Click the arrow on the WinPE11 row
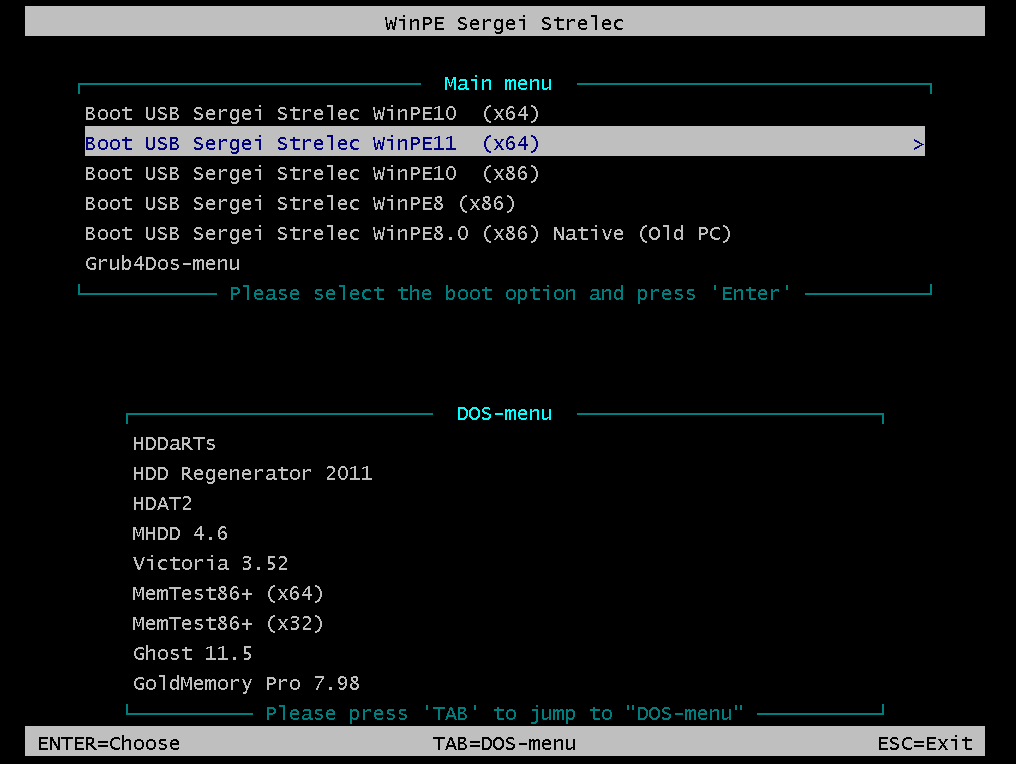 click(x=918, y=144)
